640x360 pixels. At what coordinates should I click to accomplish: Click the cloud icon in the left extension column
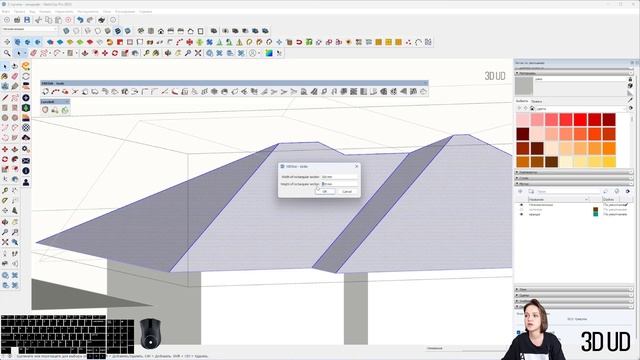tap(26, 138)
